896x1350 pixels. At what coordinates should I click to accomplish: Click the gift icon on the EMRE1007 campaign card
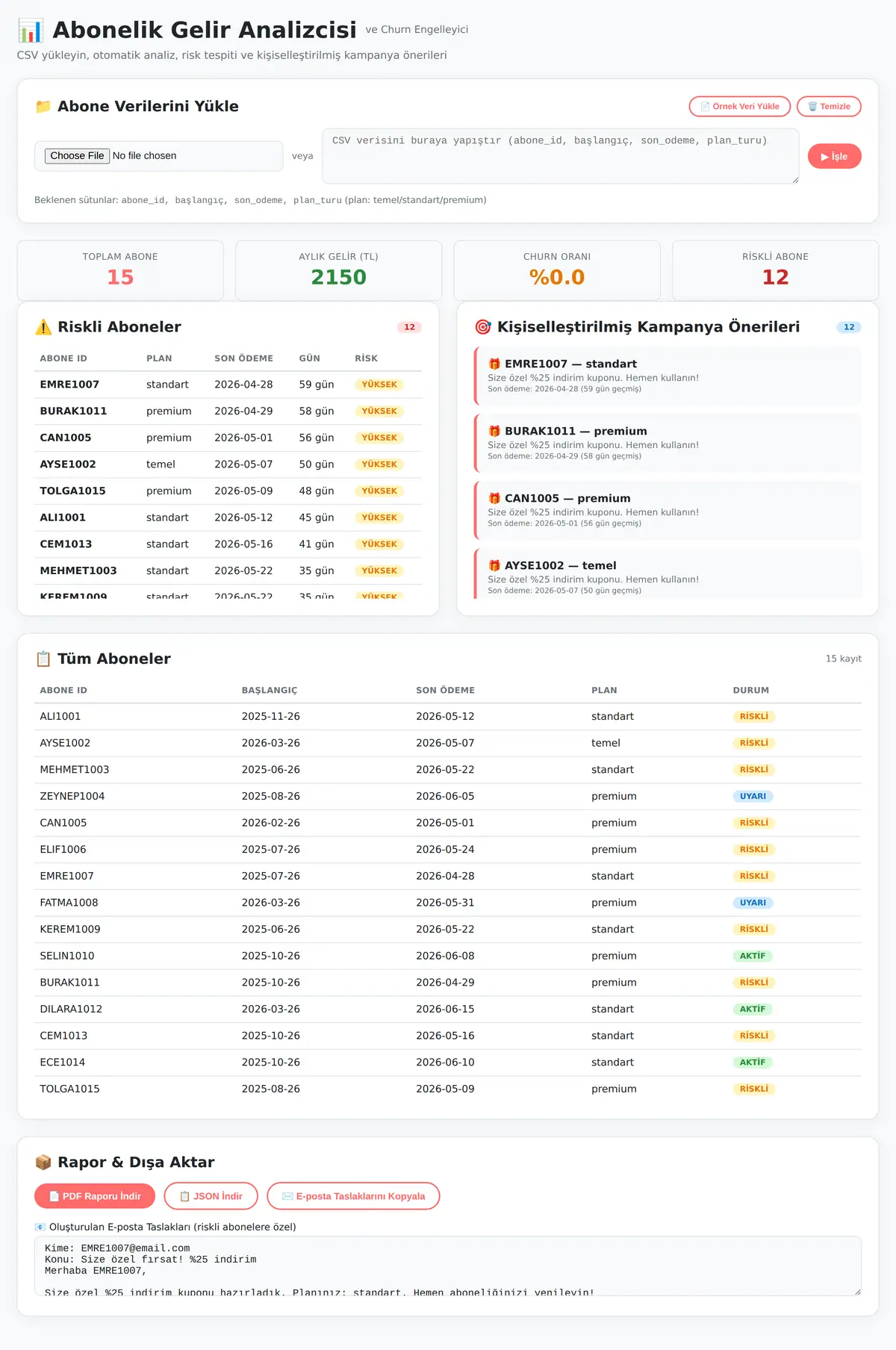(494, 364)
